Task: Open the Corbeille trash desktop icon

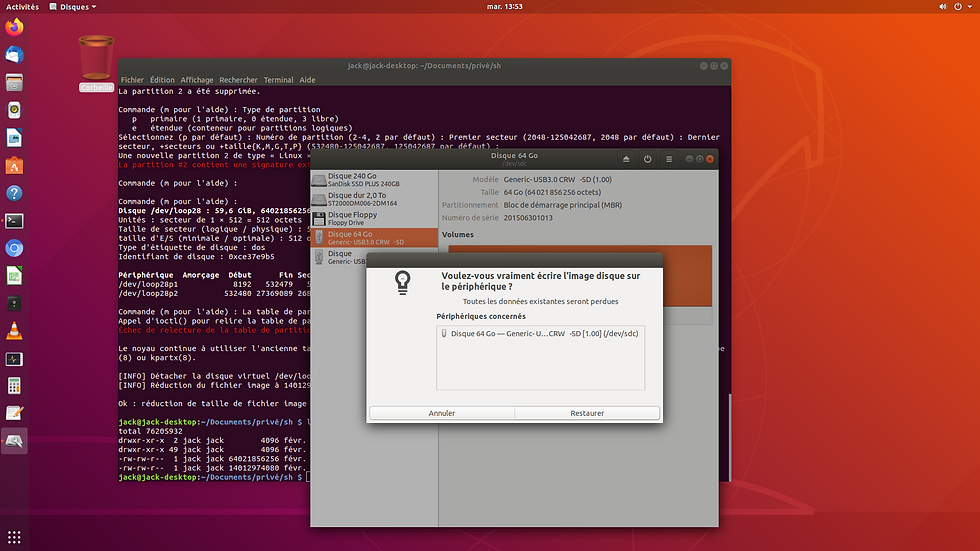Action: coord(96,63)
